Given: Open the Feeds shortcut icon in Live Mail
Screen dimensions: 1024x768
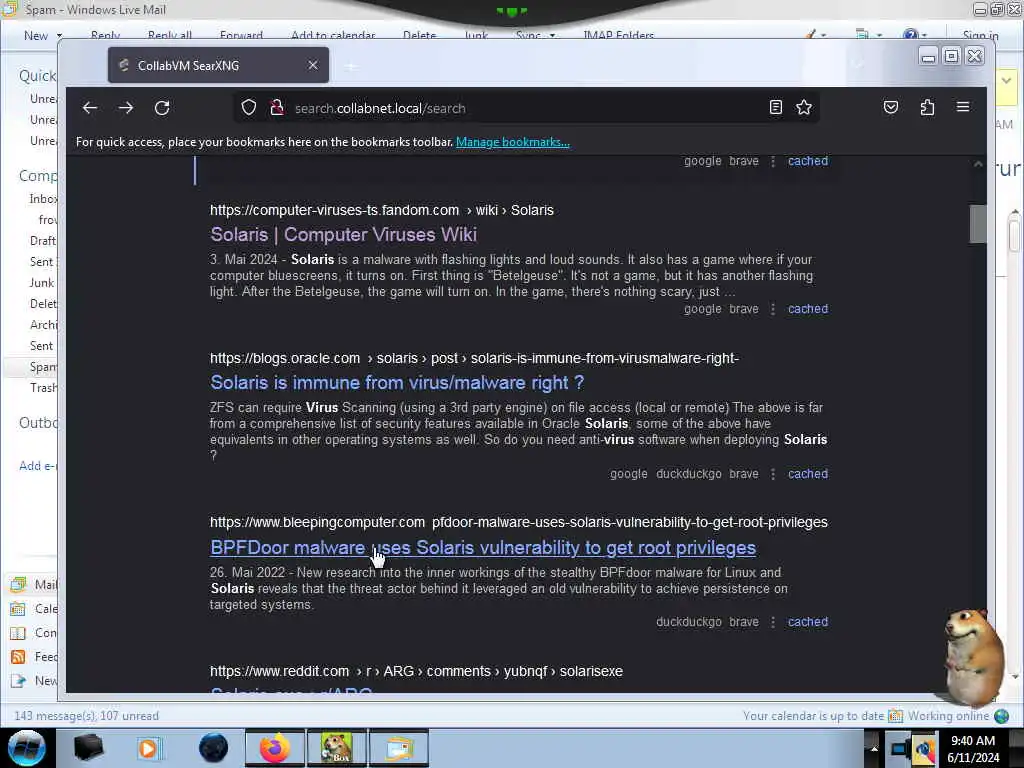Looking at the screenshot, I should (x=18, y=657).
